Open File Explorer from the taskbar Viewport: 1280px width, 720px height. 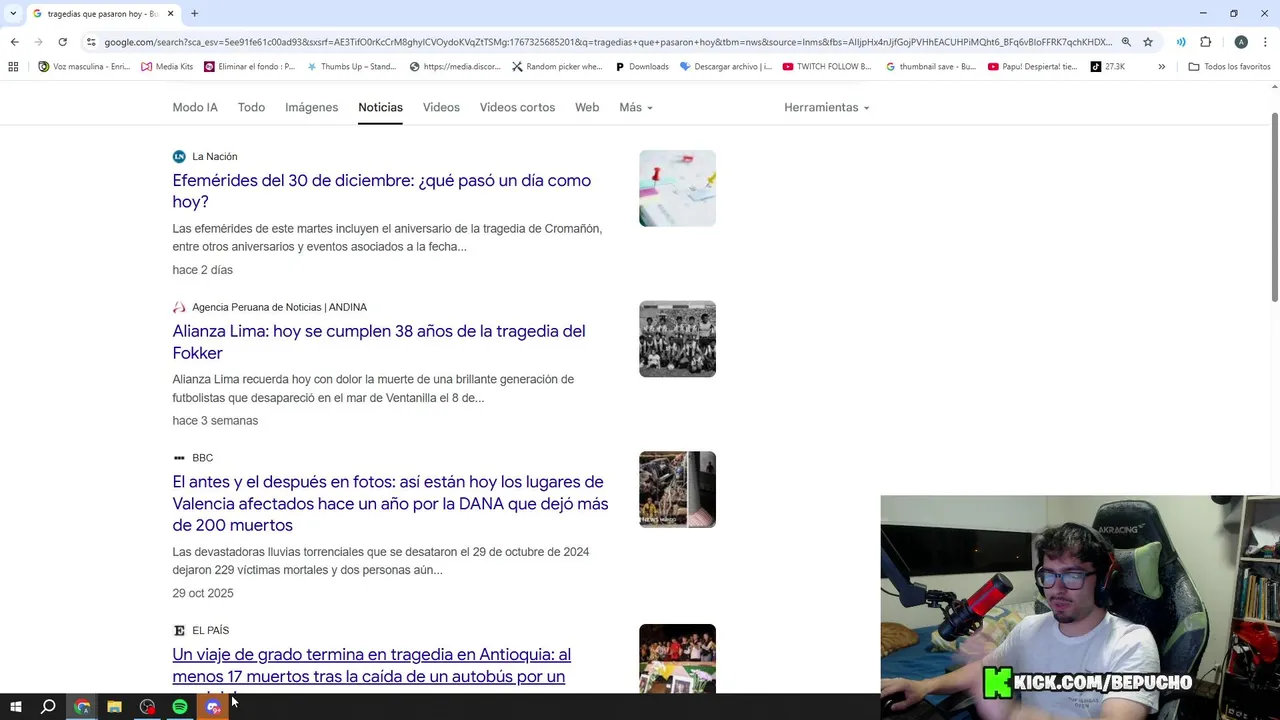click(114, 707)
